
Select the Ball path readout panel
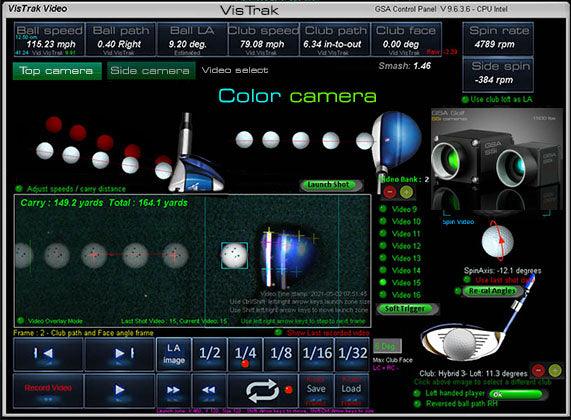point(121,39)
